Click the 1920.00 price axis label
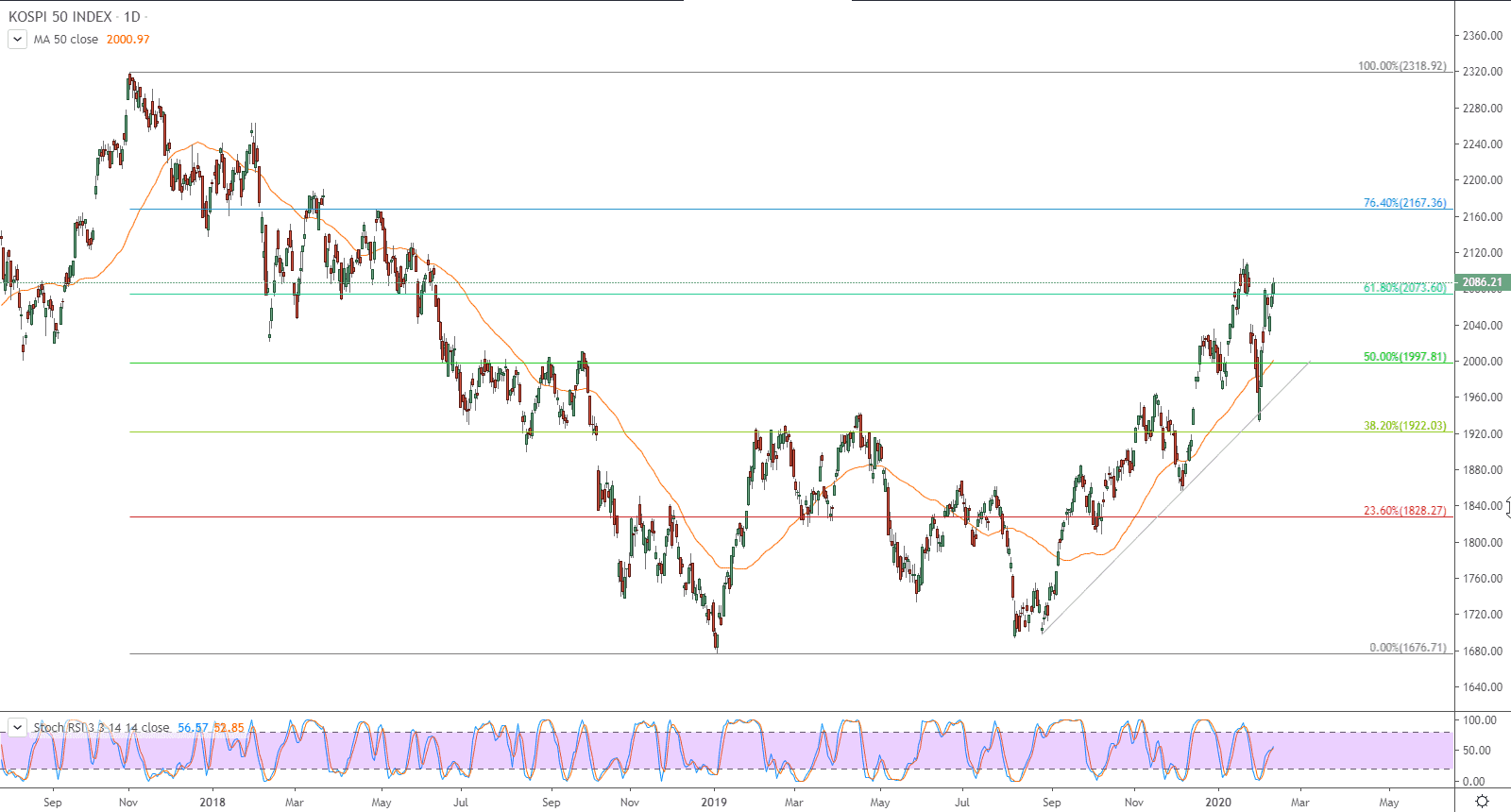 pos(1482,434)
